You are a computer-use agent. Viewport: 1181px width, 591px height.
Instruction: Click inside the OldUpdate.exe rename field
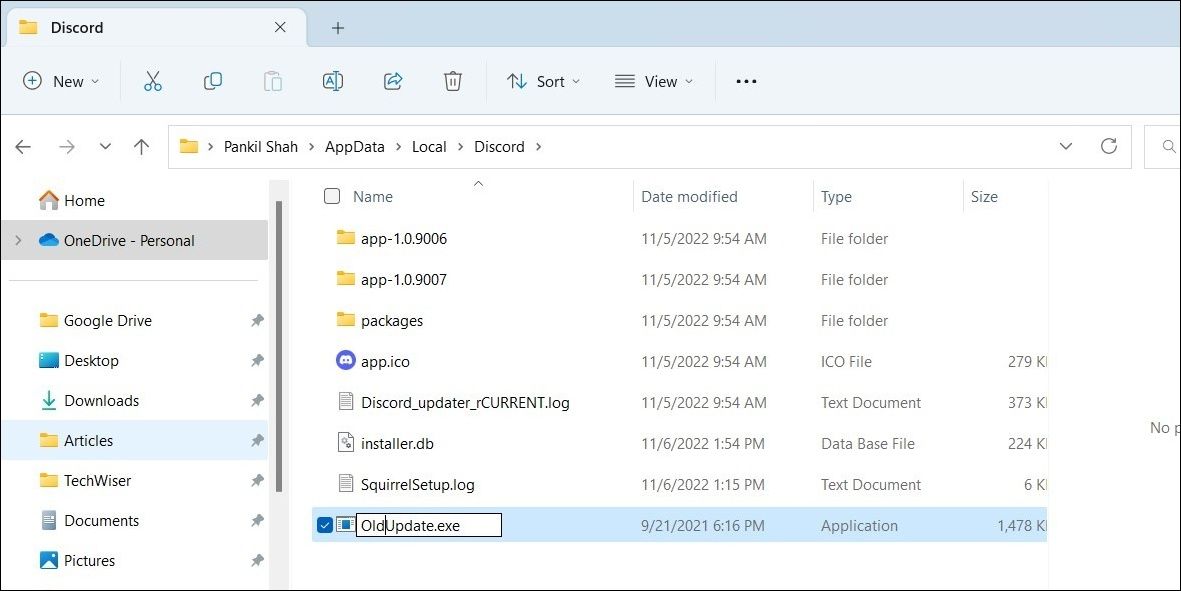pyautogui.click(x=429, y=526)
